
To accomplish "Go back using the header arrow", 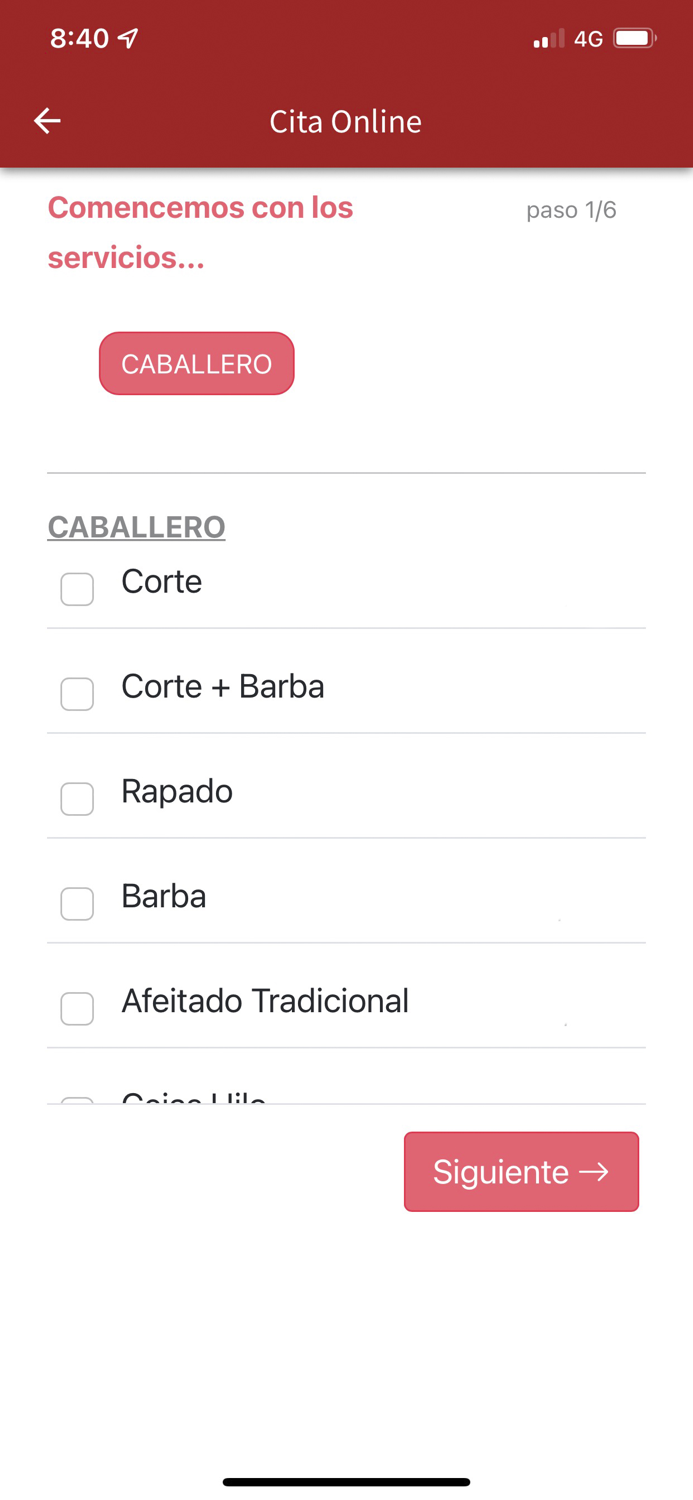I will coord(47,121).
